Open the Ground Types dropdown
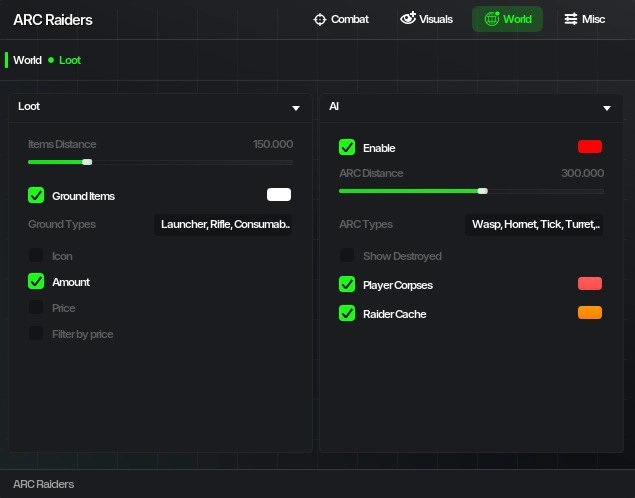Viewport: 635px width, 498px height. [225, 224]
